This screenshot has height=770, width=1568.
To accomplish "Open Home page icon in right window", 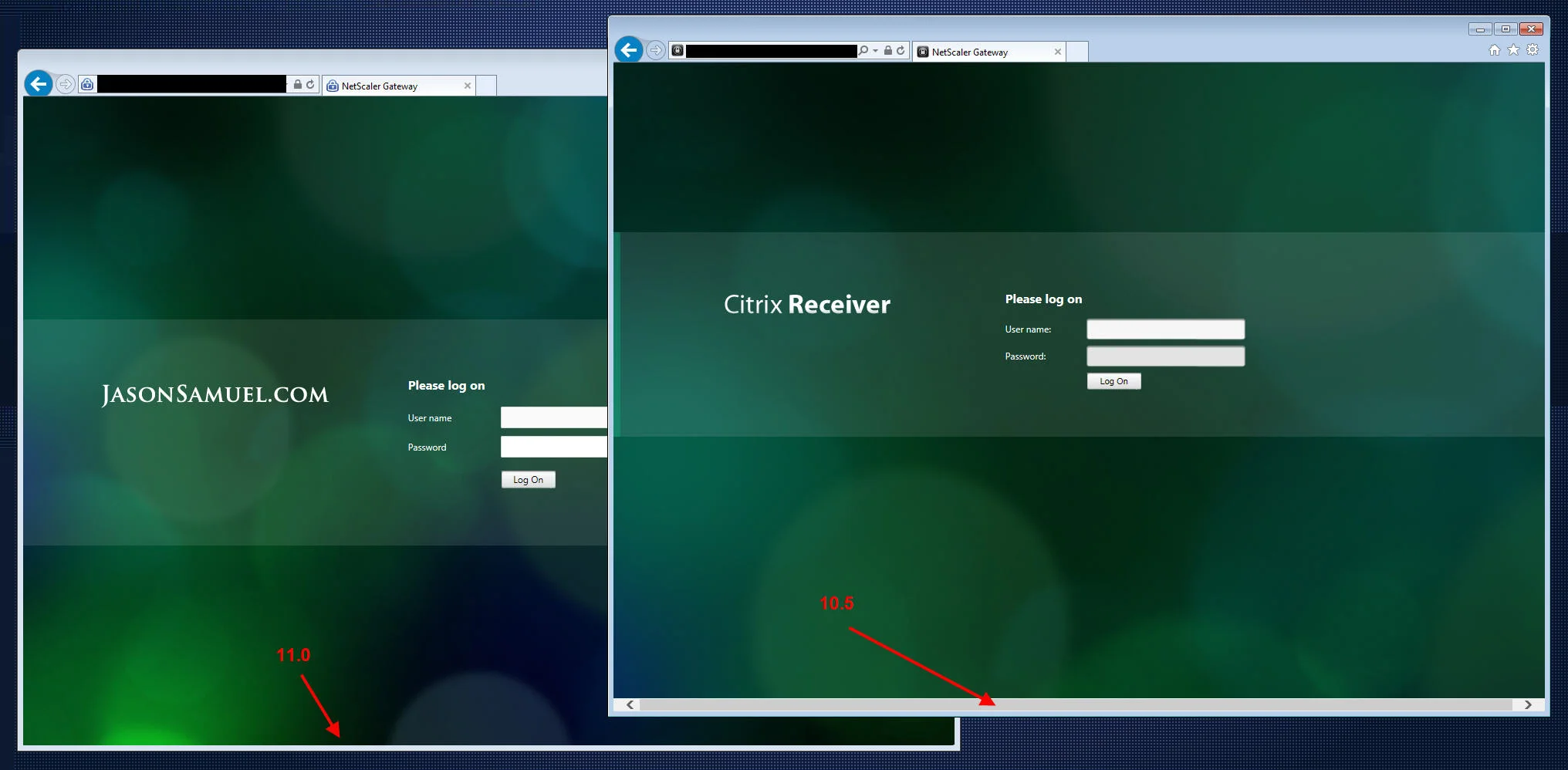I will click(1495, 50).
